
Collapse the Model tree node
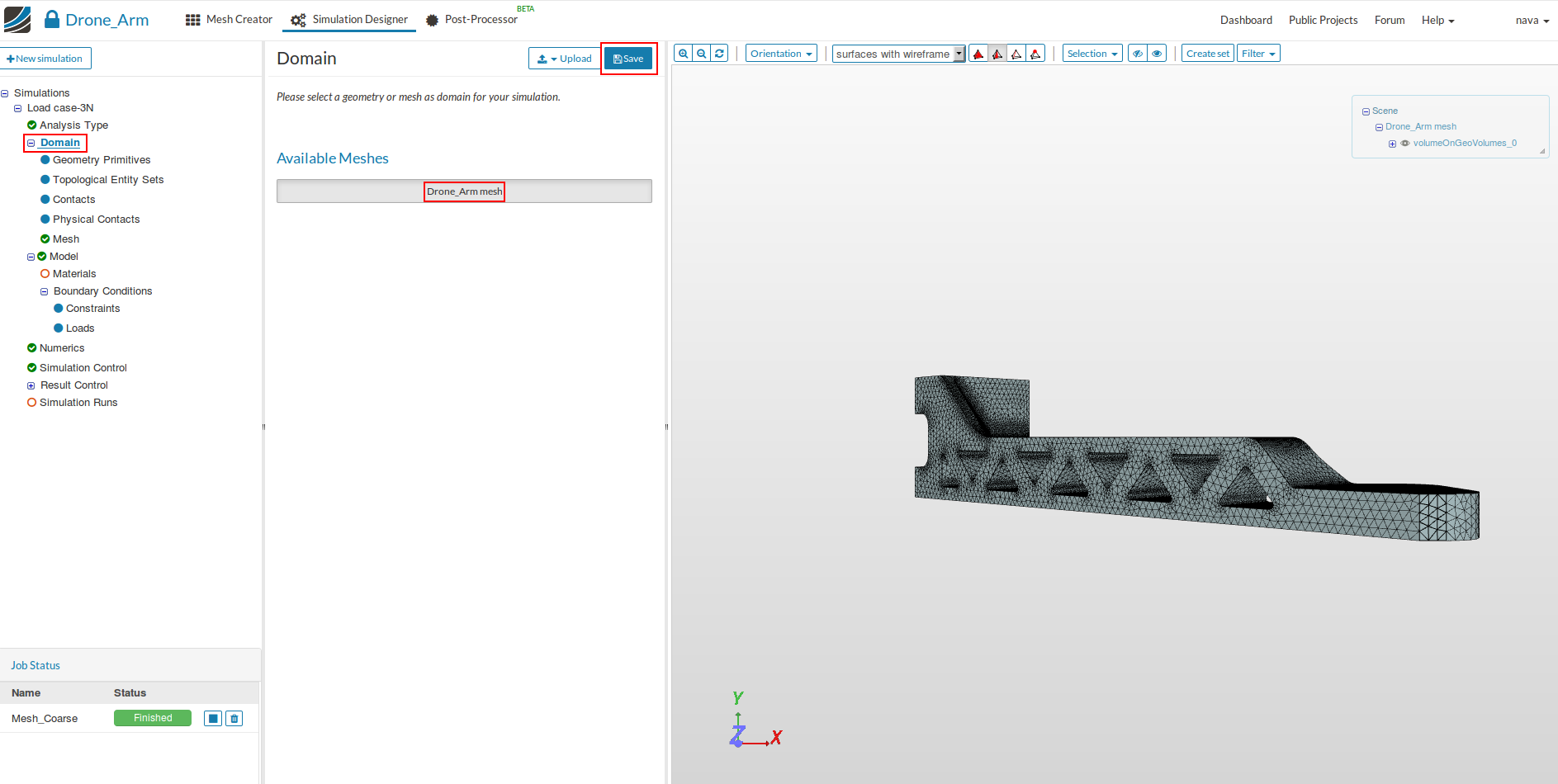[x=31, y=257]
